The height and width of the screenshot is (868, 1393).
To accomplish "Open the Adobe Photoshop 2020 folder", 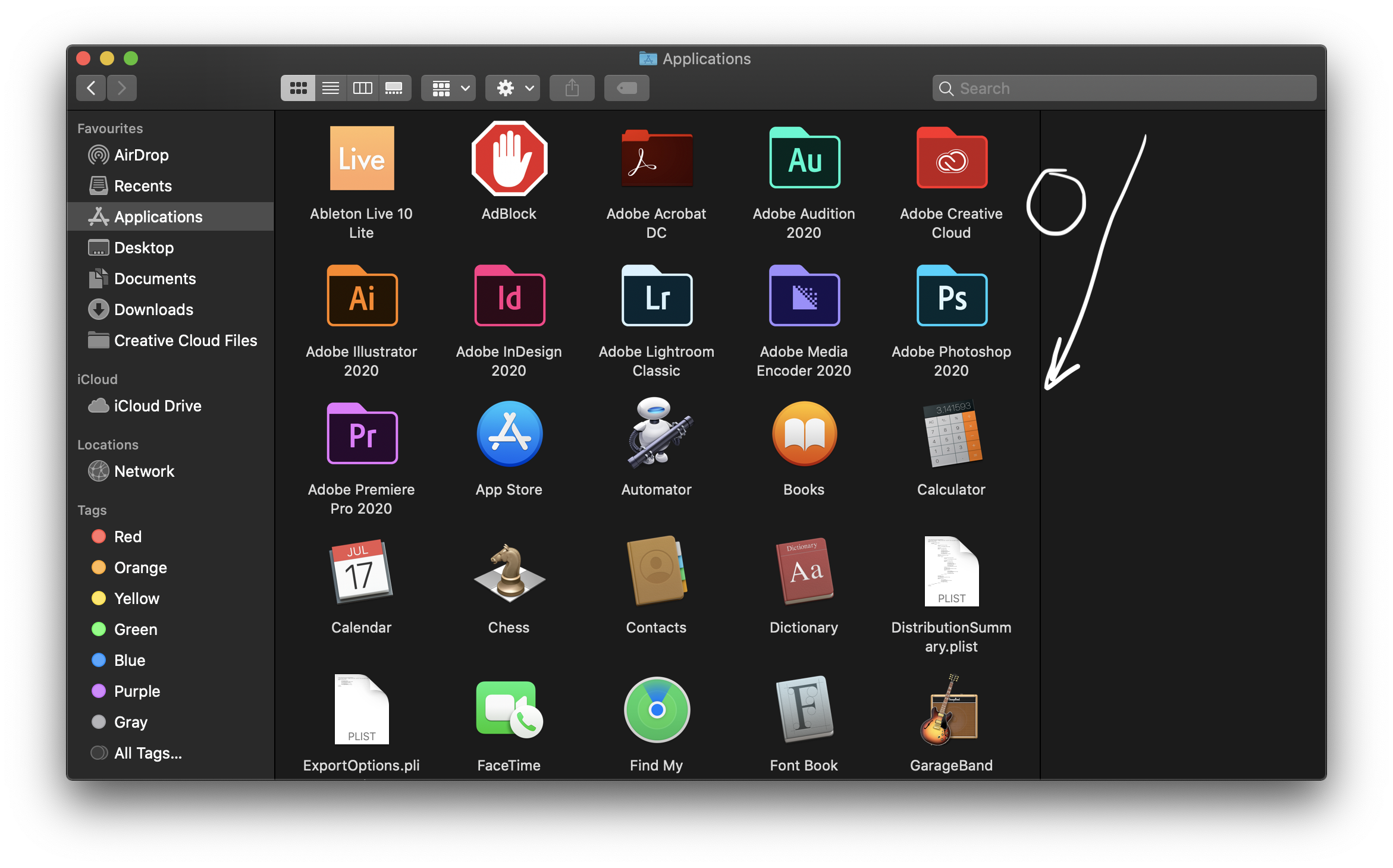I will (x=950, y=297).
